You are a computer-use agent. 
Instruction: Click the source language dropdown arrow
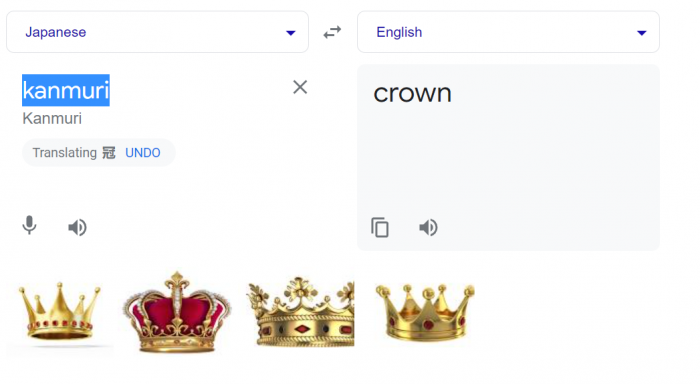(x=291, y=33)
